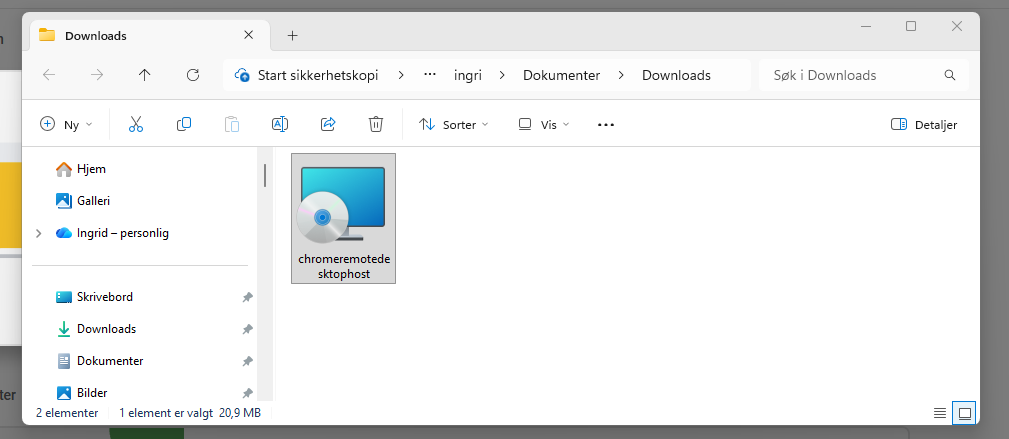1009x439 pixels.
Task: Click the Paste clipboard icon
Action: 232,124
